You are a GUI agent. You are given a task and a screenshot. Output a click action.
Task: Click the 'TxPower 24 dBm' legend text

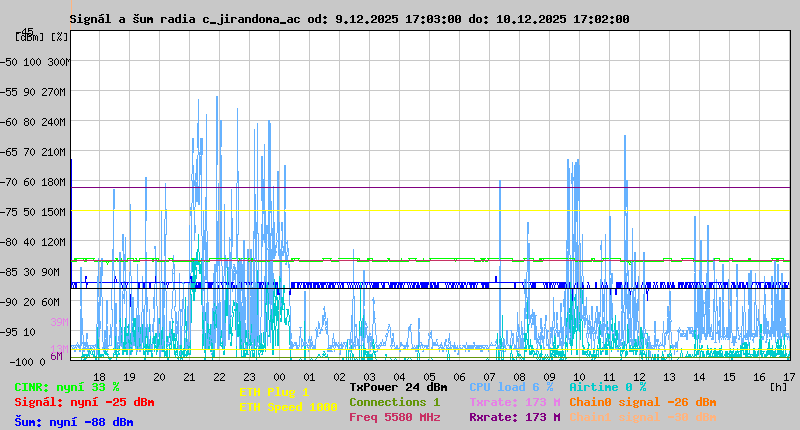pyautogui.click(x=398, y=387)
